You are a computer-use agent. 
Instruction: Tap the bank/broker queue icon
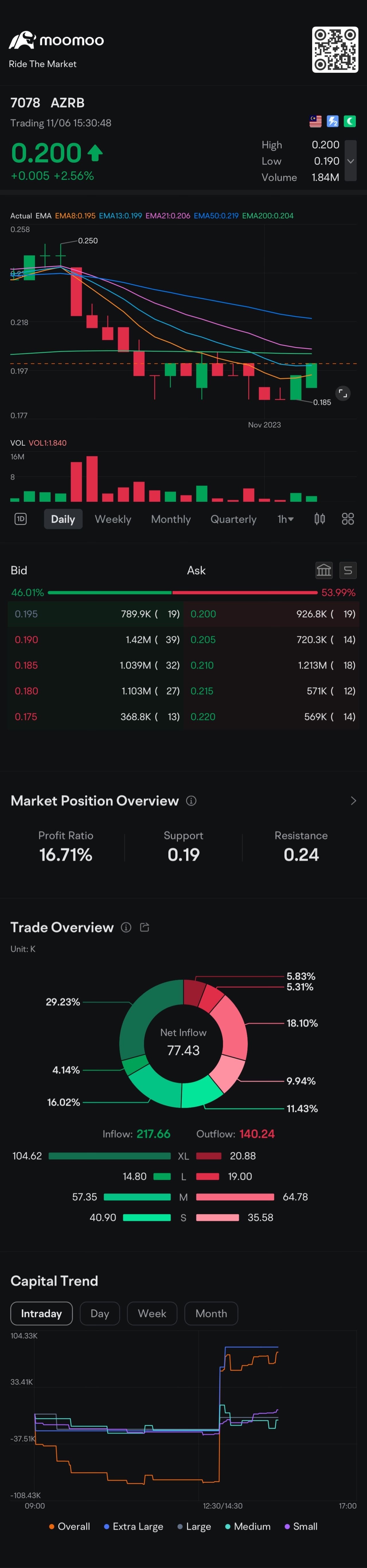pyautogui.click(x=324, y=570)
